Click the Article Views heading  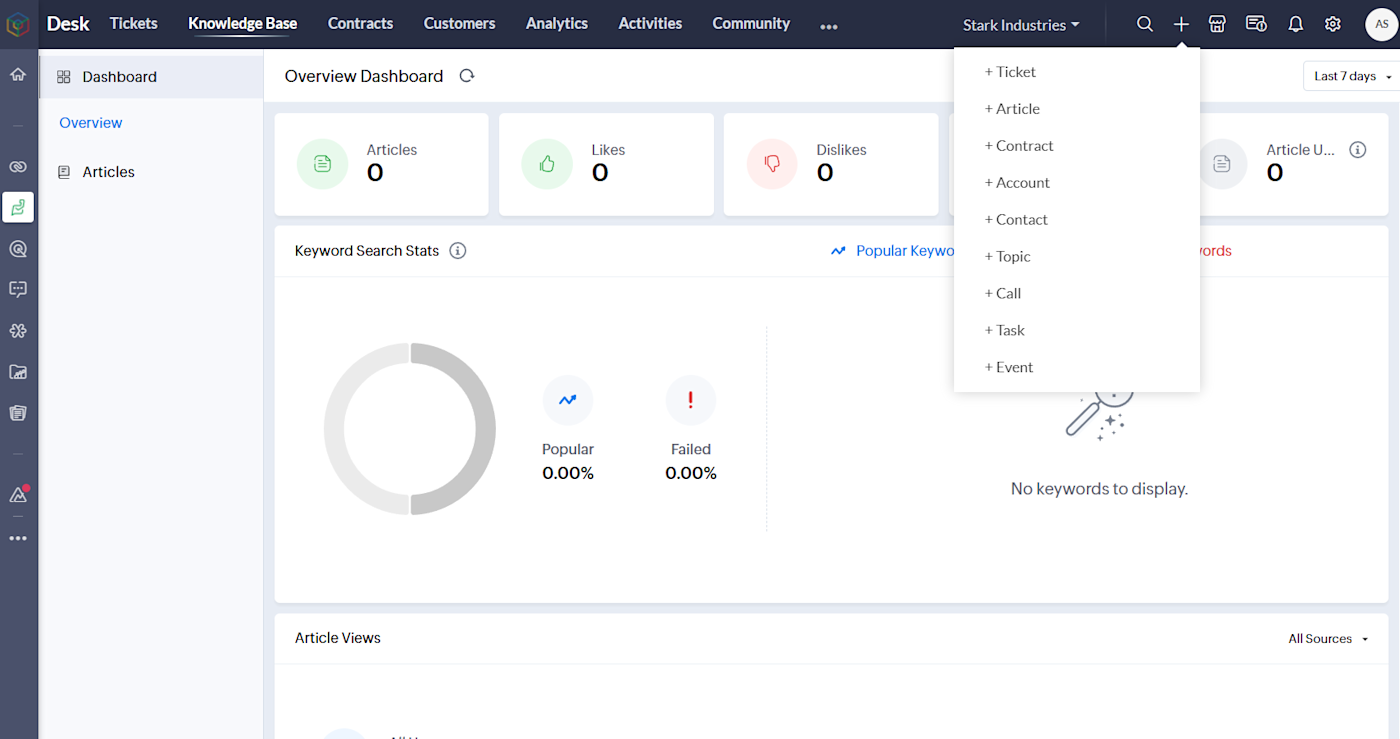click(338, 638)
